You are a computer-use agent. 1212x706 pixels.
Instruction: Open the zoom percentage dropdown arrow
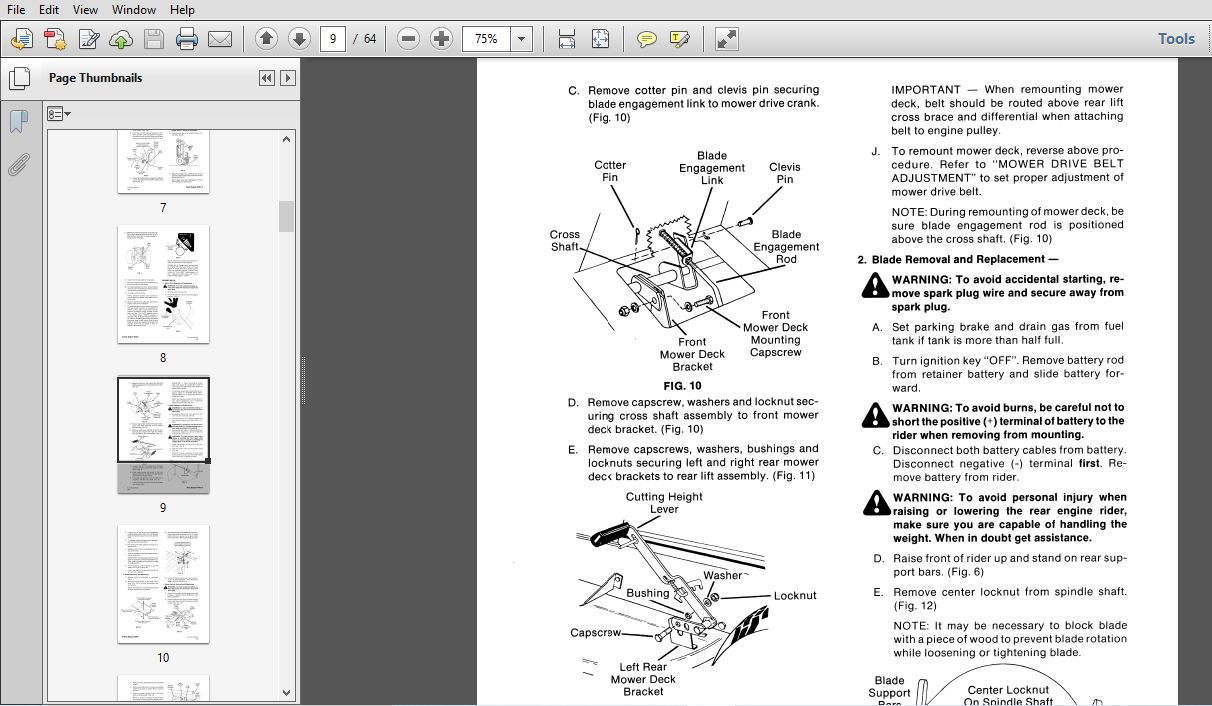(x=521, y=39)
